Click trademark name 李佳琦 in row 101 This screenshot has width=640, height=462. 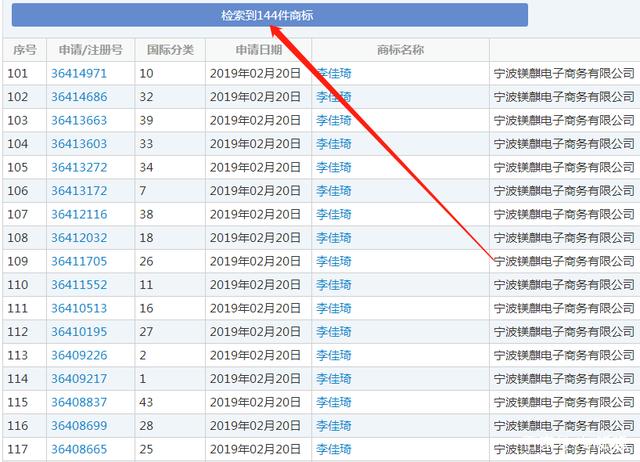tap(333, 73)
